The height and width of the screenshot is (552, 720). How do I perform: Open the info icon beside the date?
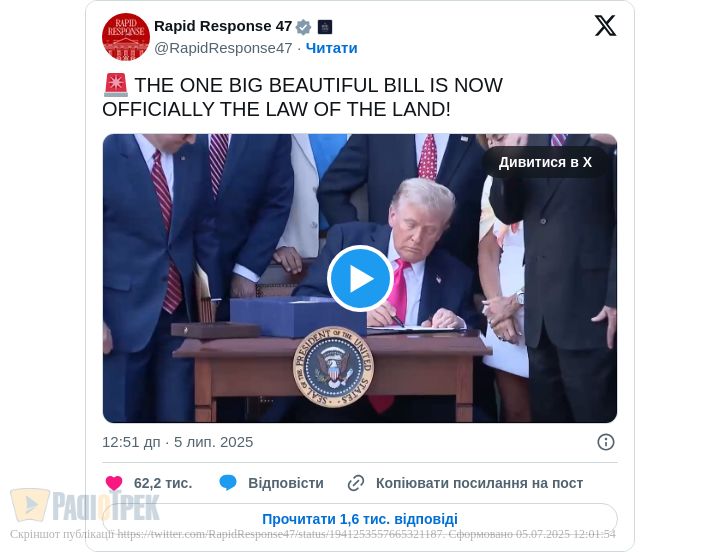coord(606,442)
